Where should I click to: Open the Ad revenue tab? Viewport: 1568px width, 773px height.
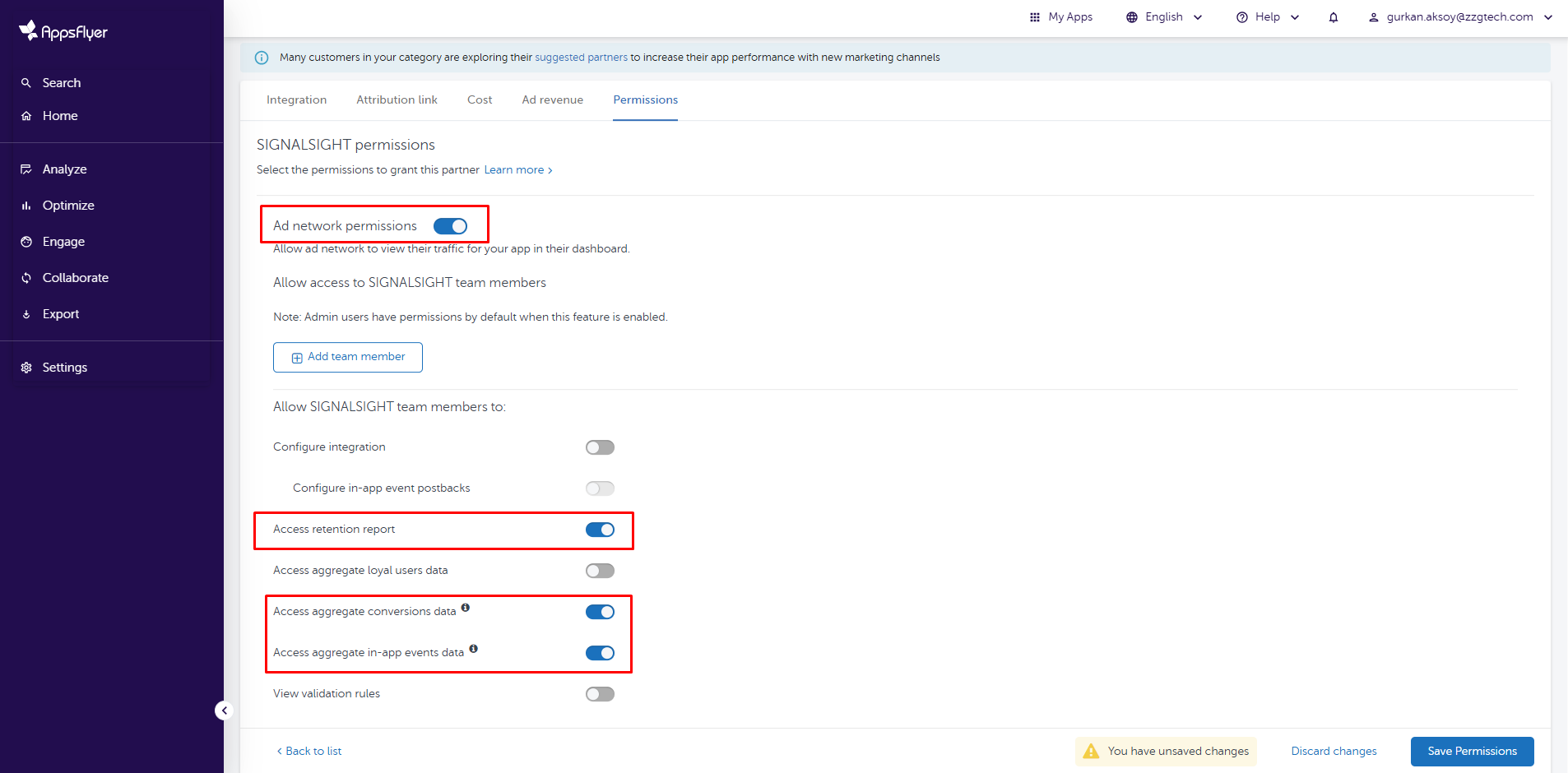pyautogui.click(x=552, y=100)
